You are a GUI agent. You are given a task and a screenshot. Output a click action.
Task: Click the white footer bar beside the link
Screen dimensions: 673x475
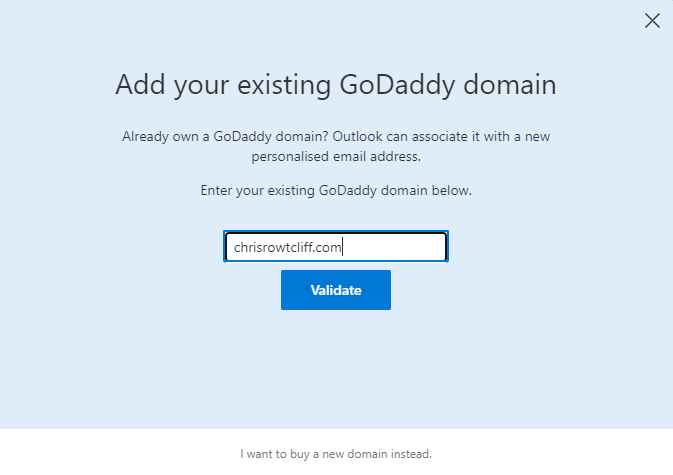(549, 453)
